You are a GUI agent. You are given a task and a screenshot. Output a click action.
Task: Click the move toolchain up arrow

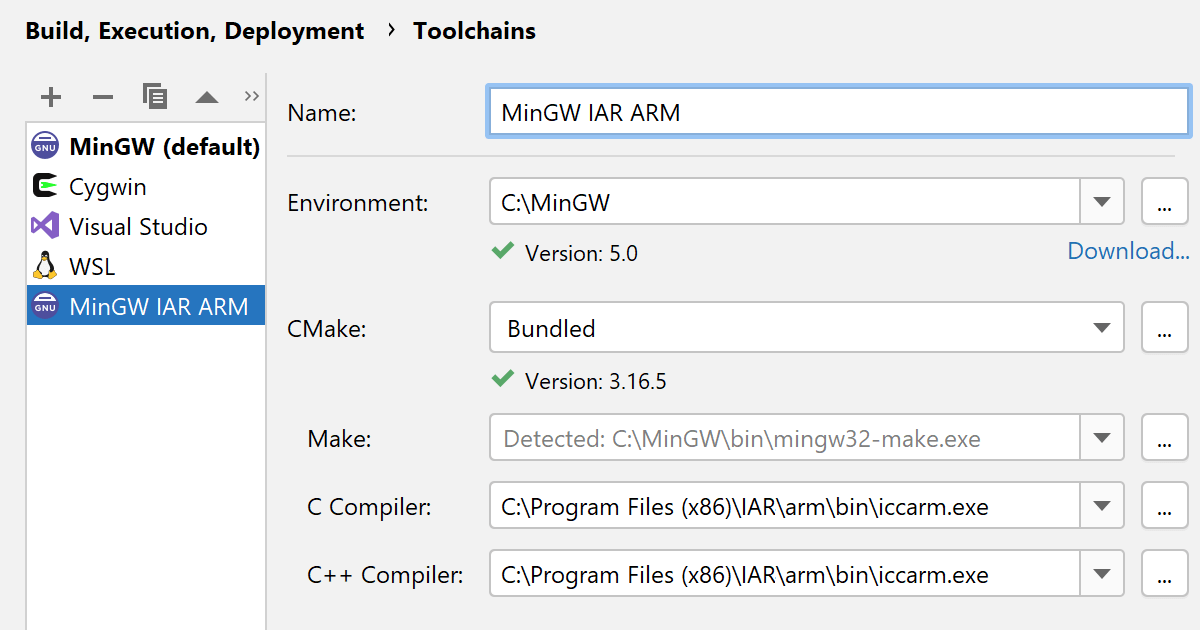pos(206,97)
